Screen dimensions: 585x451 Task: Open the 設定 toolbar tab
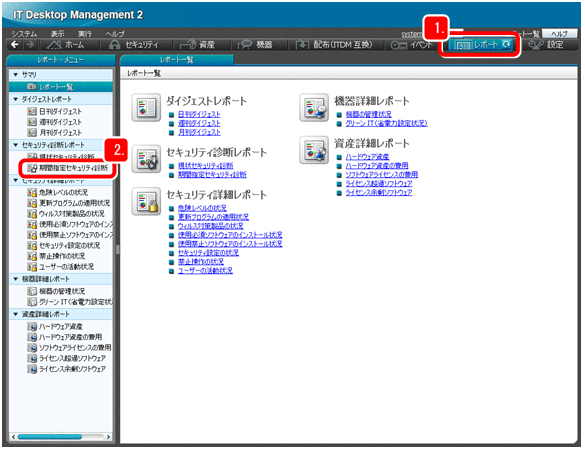click(x=546, y=45)
